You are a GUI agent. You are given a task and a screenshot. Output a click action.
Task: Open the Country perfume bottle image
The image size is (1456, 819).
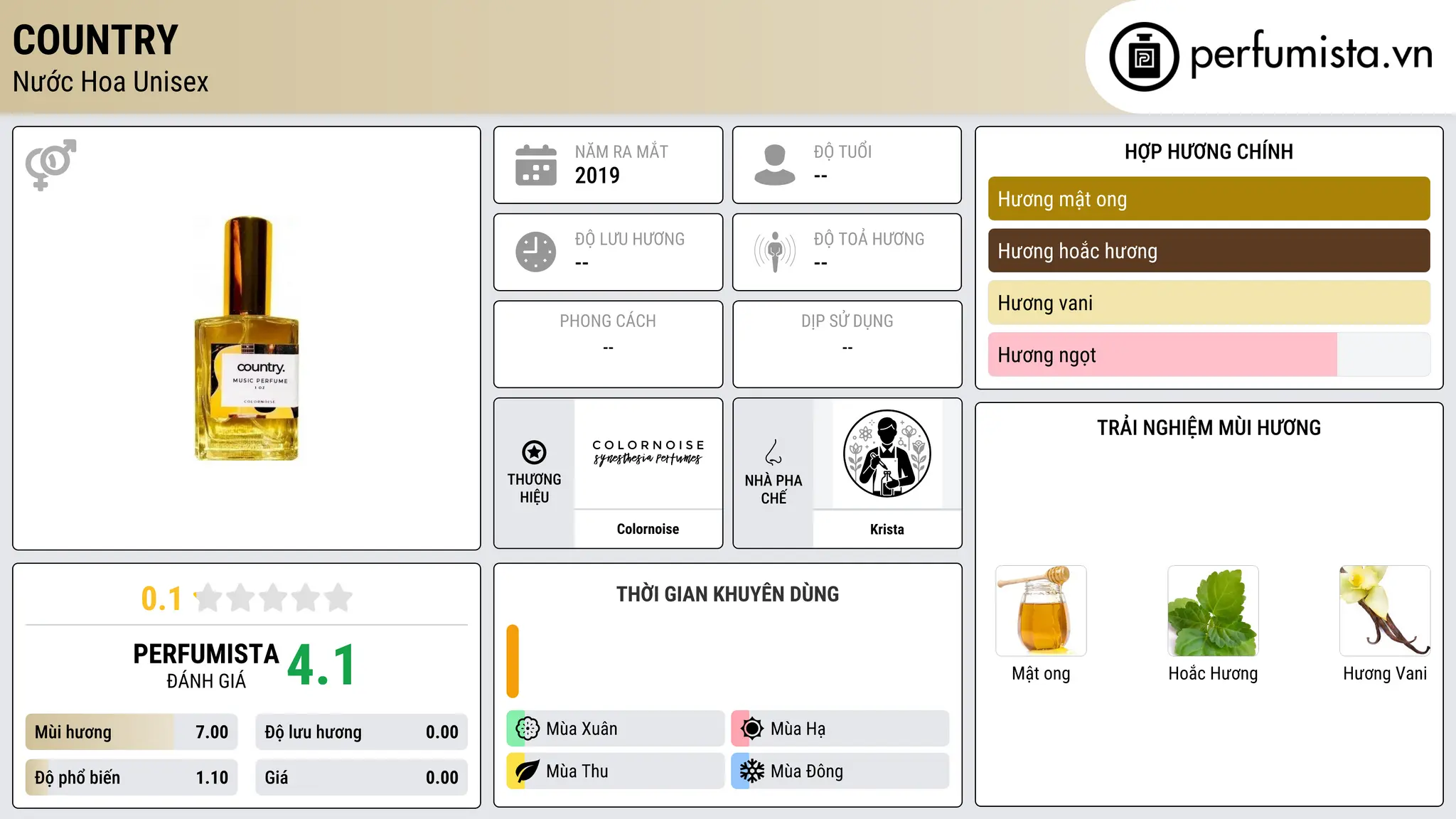pos(247,338)
